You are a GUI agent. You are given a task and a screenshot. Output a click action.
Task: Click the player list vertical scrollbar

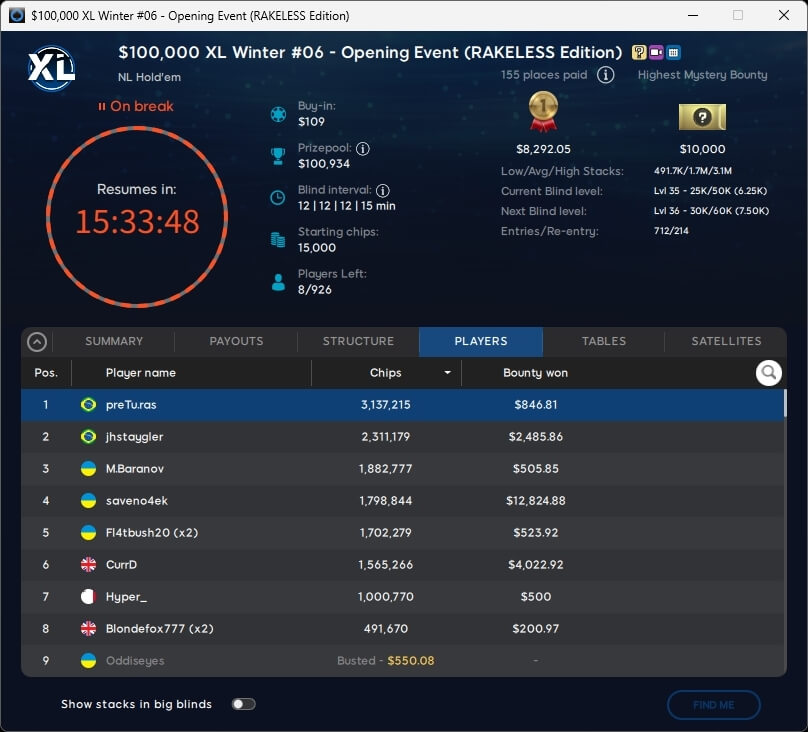(784, 405)
